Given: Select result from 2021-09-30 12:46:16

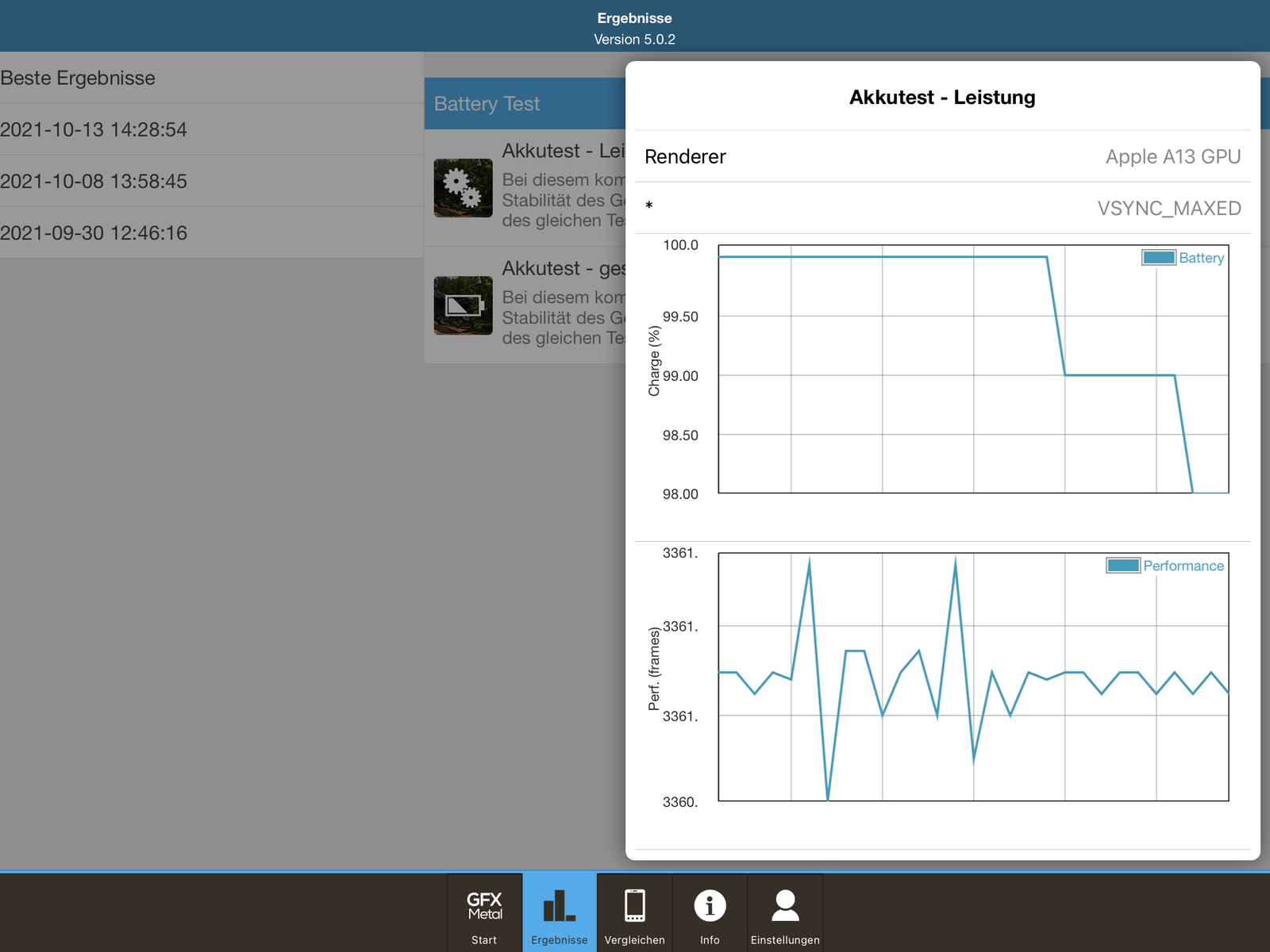Looking at the screenshot, I should click(x=211, y=232).
